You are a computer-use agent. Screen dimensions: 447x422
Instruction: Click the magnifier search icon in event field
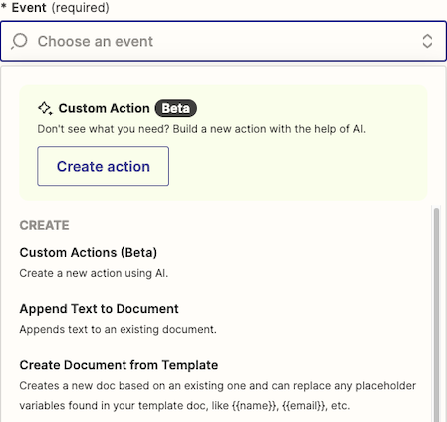click(19, 41)
